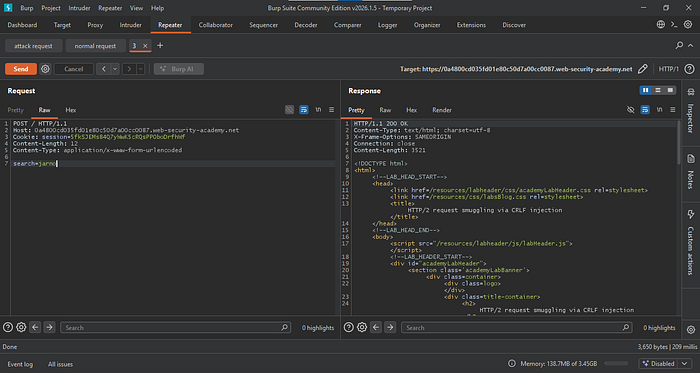The image size is (700, 373).
Task: Open the Event log
Action: point(20,364)
